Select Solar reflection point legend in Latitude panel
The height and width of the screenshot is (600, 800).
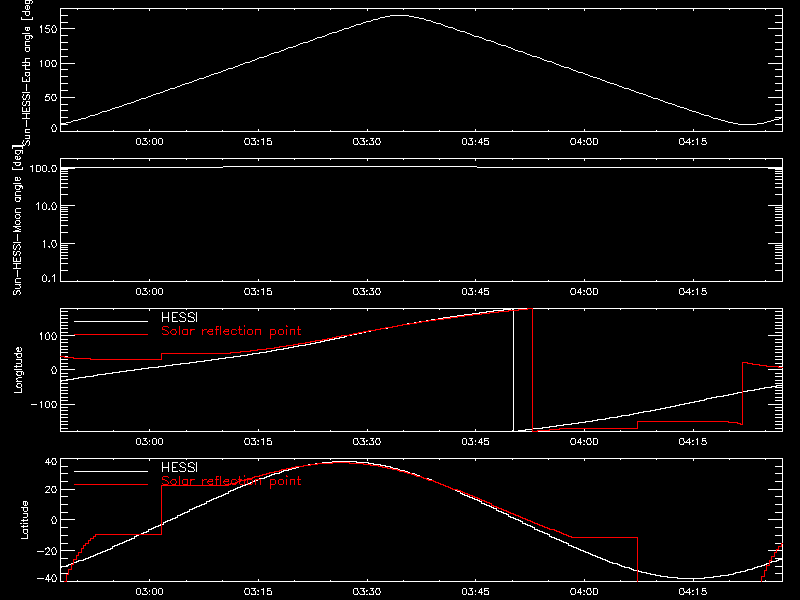click(231, 481)
